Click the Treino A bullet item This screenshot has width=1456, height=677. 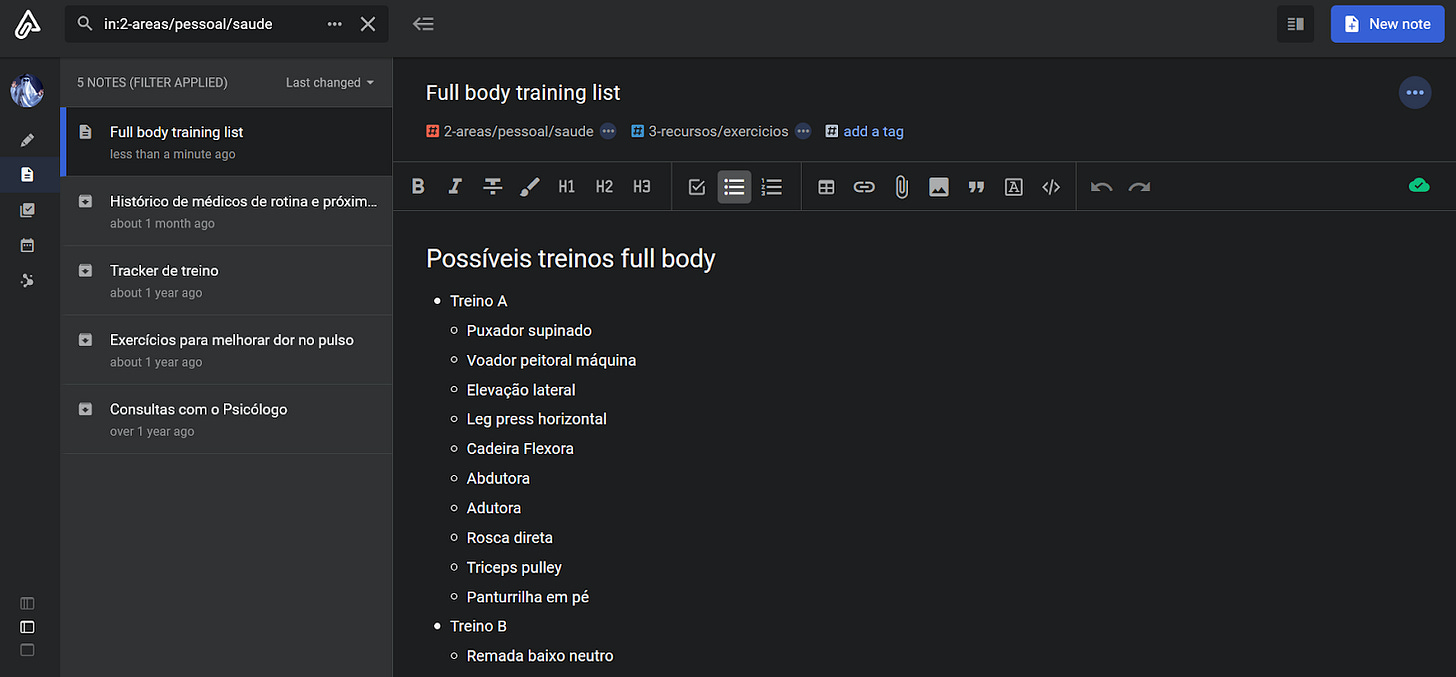[x=479, y=301]
